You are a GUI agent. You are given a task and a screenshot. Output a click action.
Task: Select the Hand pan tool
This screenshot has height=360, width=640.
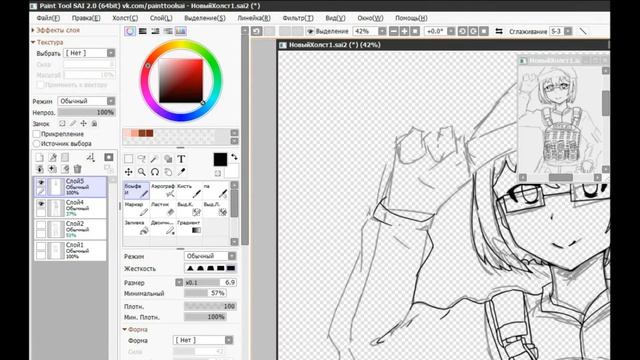tap(168, 172)
